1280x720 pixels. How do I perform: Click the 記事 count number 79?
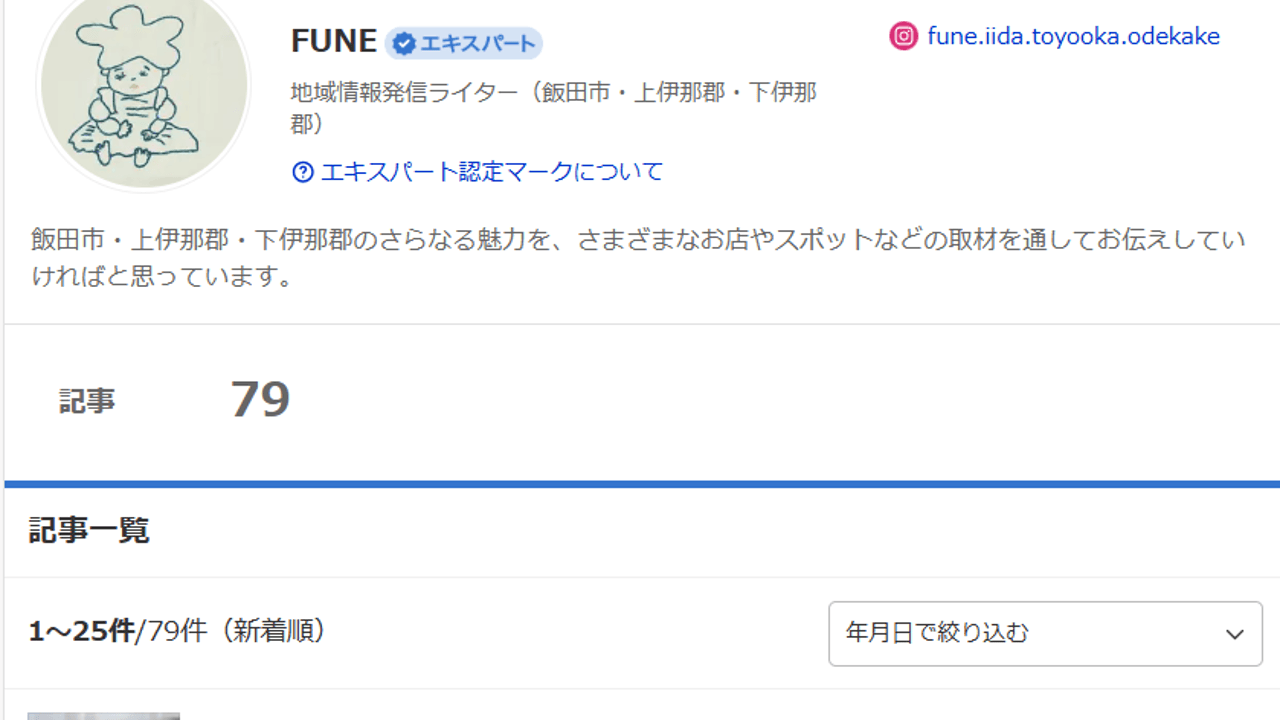coord(260,400)
